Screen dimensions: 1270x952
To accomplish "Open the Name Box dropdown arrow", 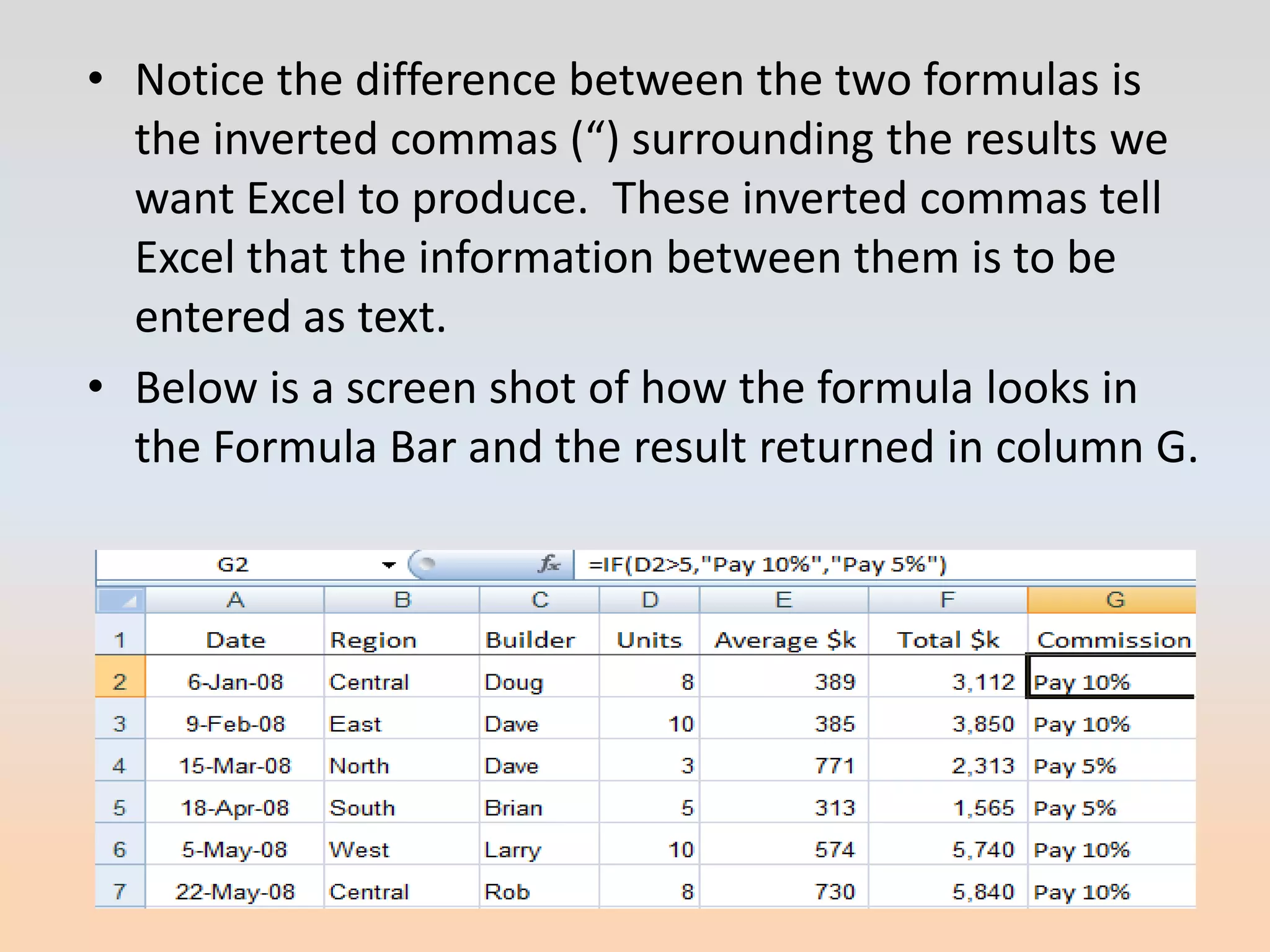I will pos(388,565).
